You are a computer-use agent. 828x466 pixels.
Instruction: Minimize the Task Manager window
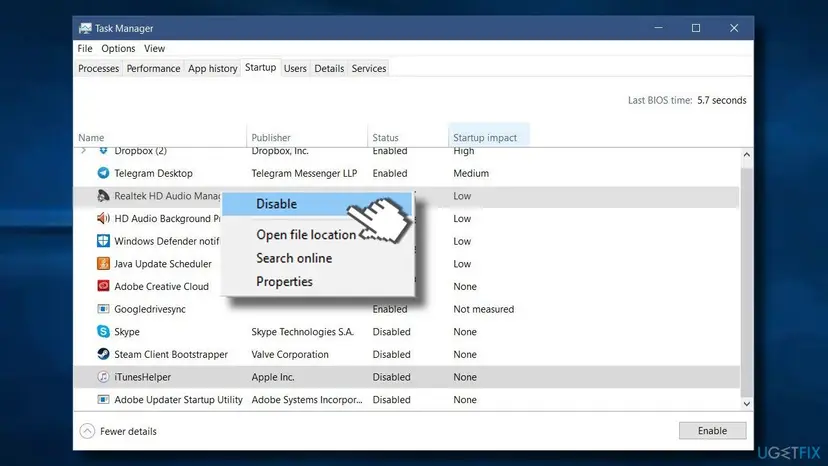(x=658, y=28)
